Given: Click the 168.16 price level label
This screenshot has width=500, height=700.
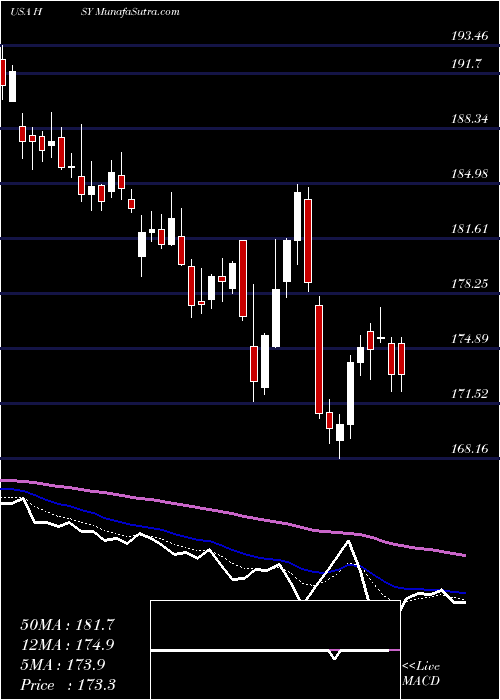Looking at the screenshot, I should click(x=470, y=449).
